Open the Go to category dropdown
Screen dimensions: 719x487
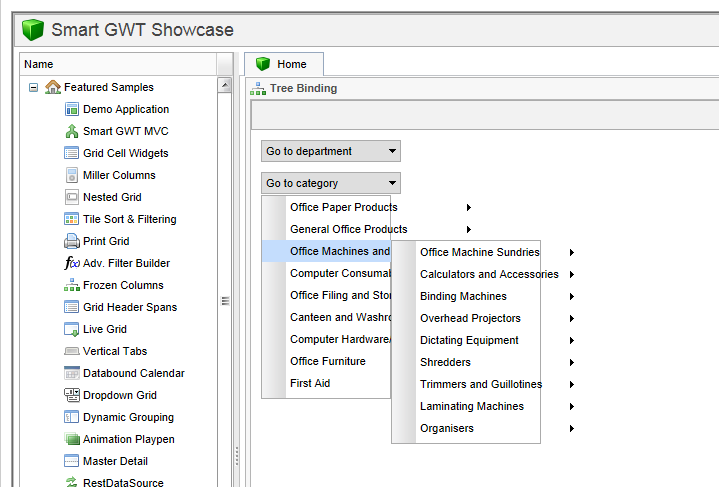tap(331, 183)
